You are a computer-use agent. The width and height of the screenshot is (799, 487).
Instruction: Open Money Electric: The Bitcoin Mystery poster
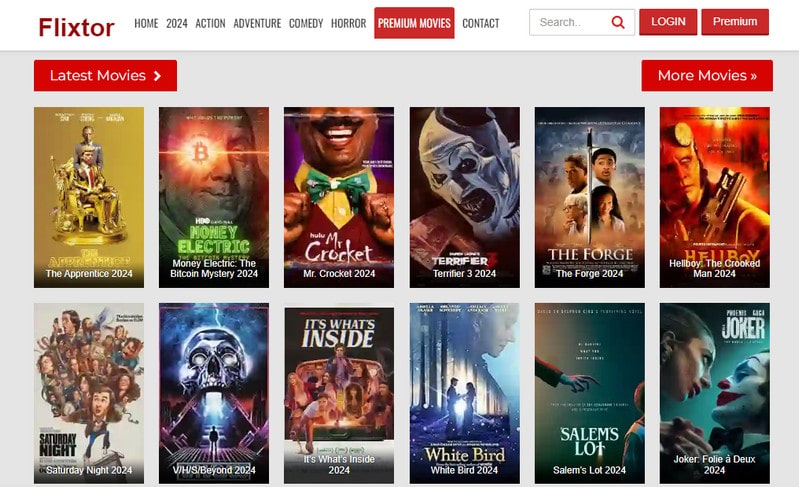[214, 197]
